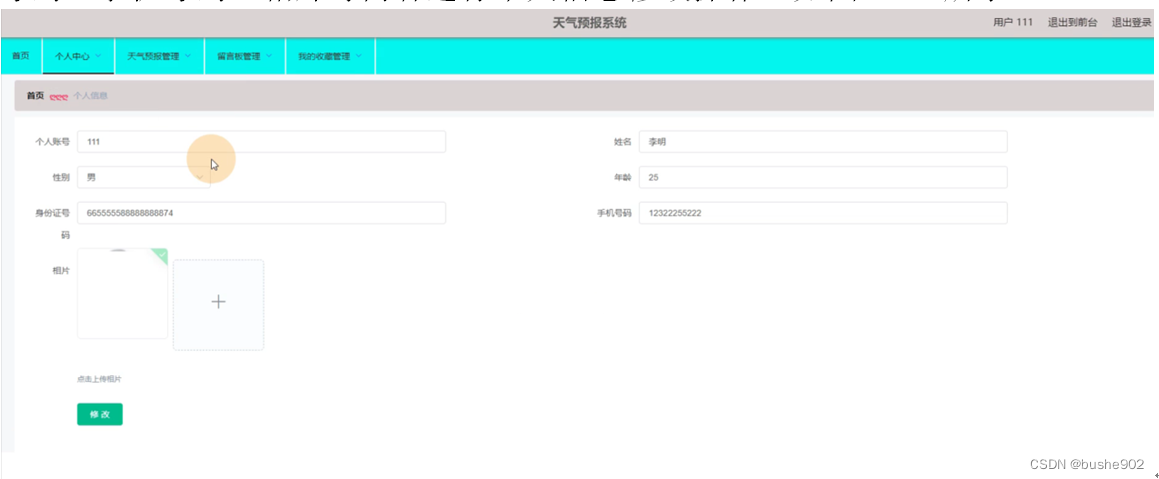Open the 天气预报管理 menu
The image size is (1159, 479).
(x=159, y=56)
